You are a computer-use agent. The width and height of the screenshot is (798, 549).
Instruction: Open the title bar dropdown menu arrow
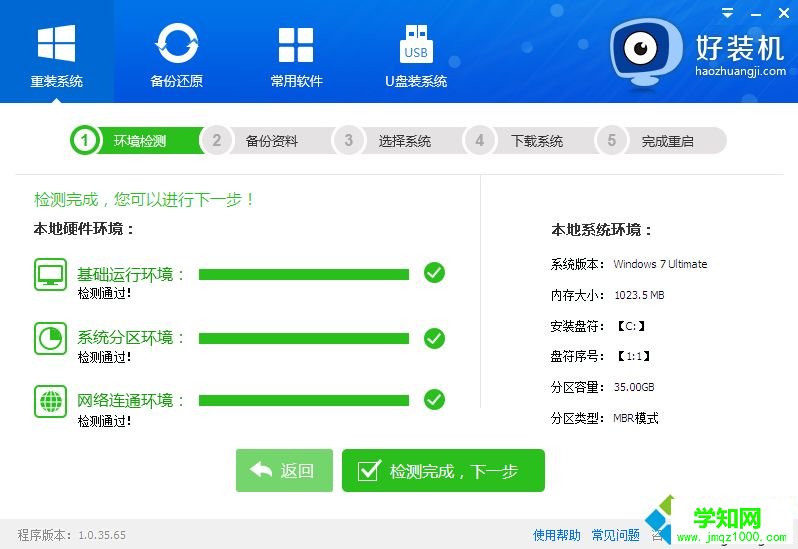pos(728,13)
